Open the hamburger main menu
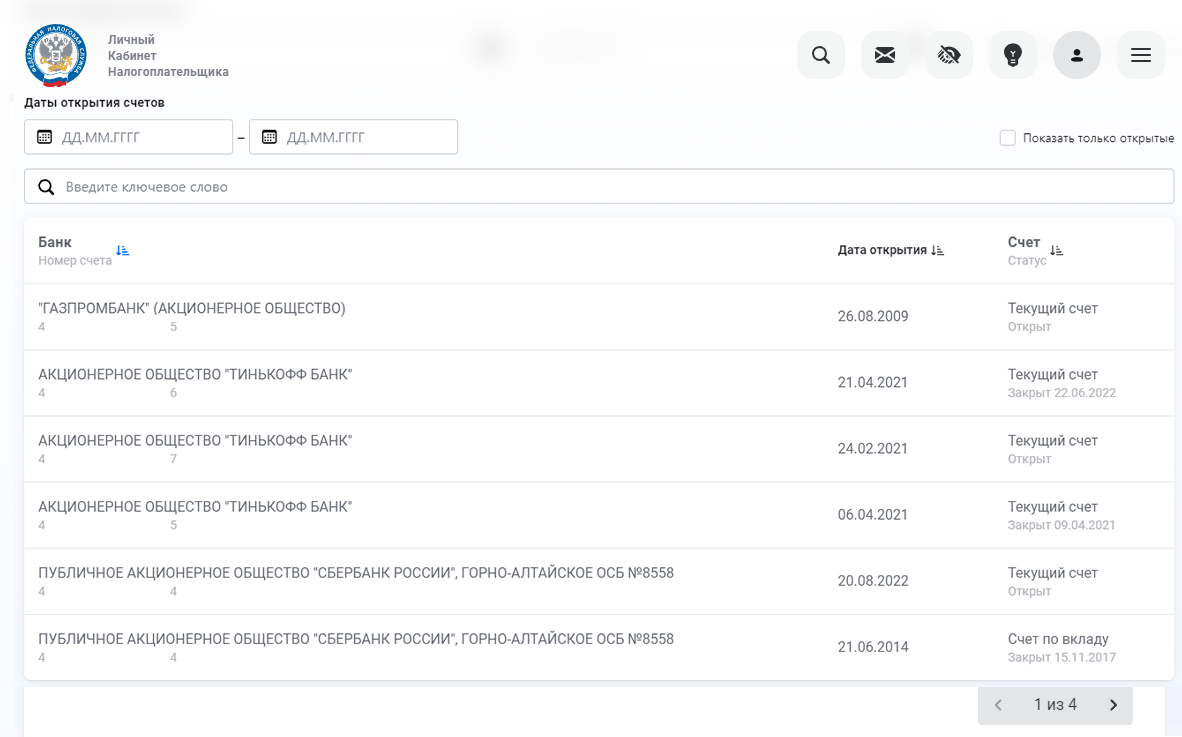 (1141, 55)
